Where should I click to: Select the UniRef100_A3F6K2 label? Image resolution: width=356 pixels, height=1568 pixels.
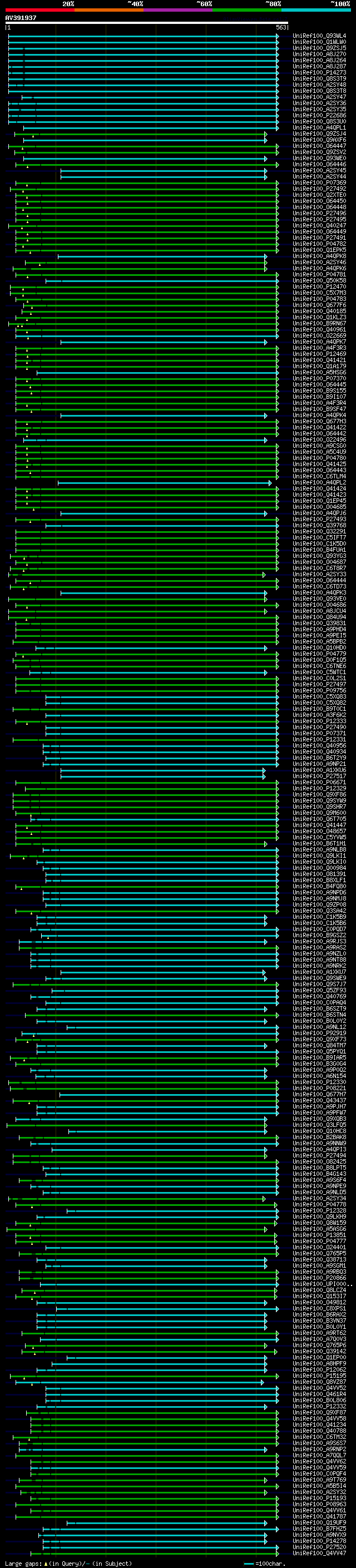point(319,715)
